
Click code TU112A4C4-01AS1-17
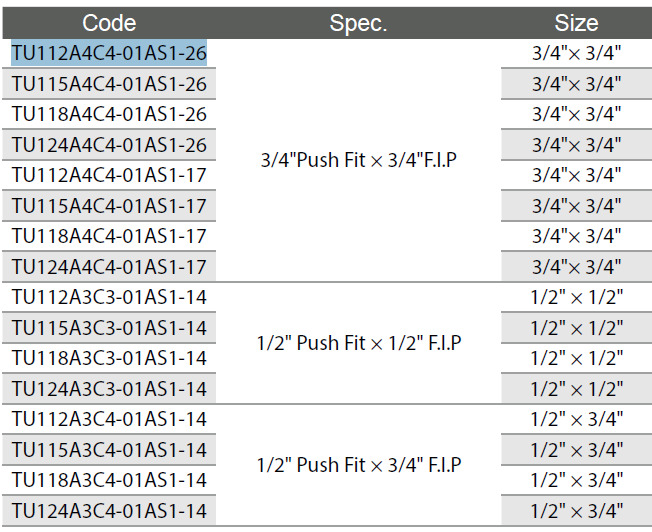109,175
